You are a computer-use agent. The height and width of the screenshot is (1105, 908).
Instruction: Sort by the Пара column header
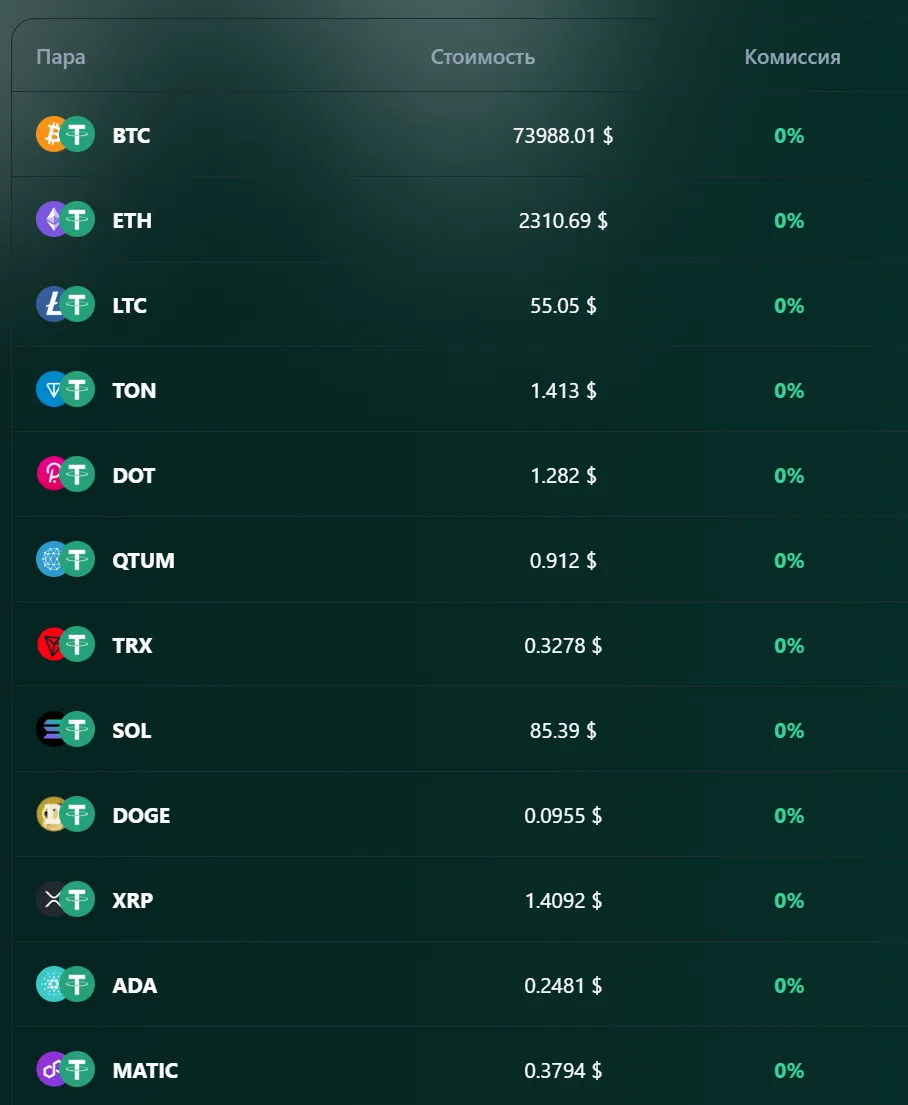pos(61,57)
